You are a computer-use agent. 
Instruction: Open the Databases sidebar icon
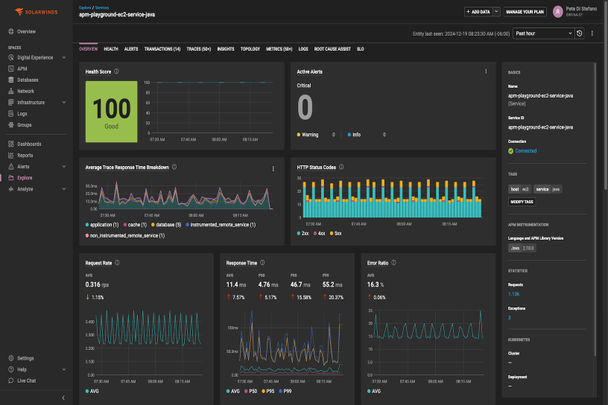[x=10, y=80]
